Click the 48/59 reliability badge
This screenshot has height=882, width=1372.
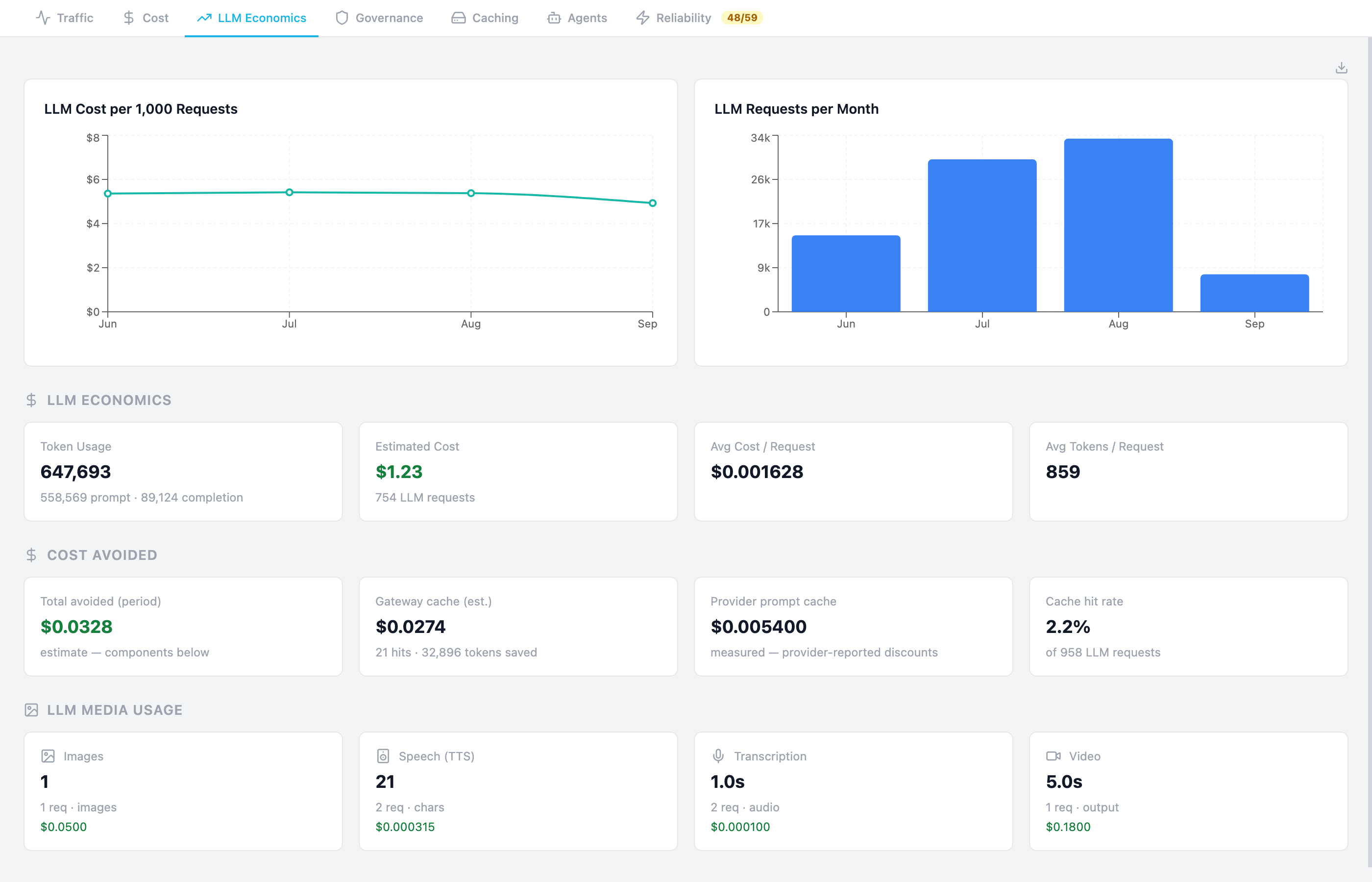[x=742, y=18]
